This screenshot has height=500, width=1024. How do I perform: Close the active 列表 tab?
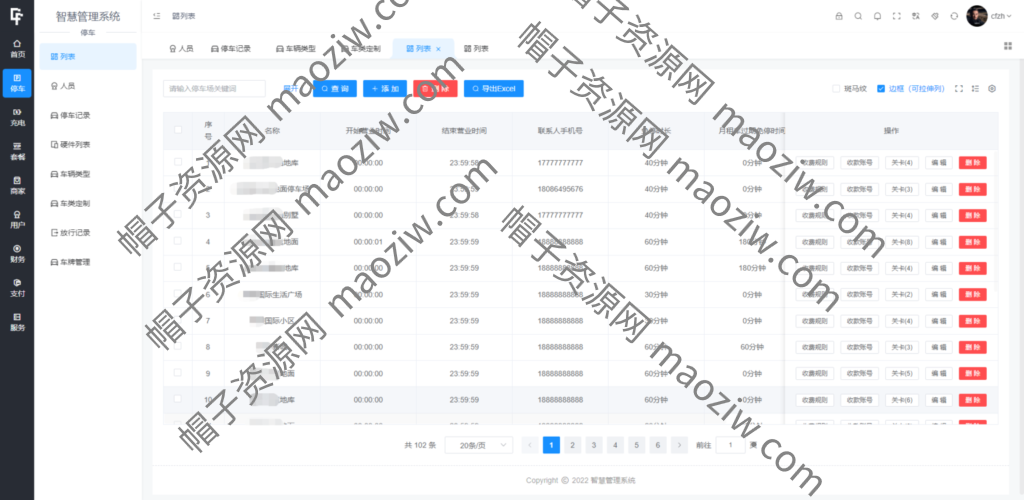(x=438, y=49)
